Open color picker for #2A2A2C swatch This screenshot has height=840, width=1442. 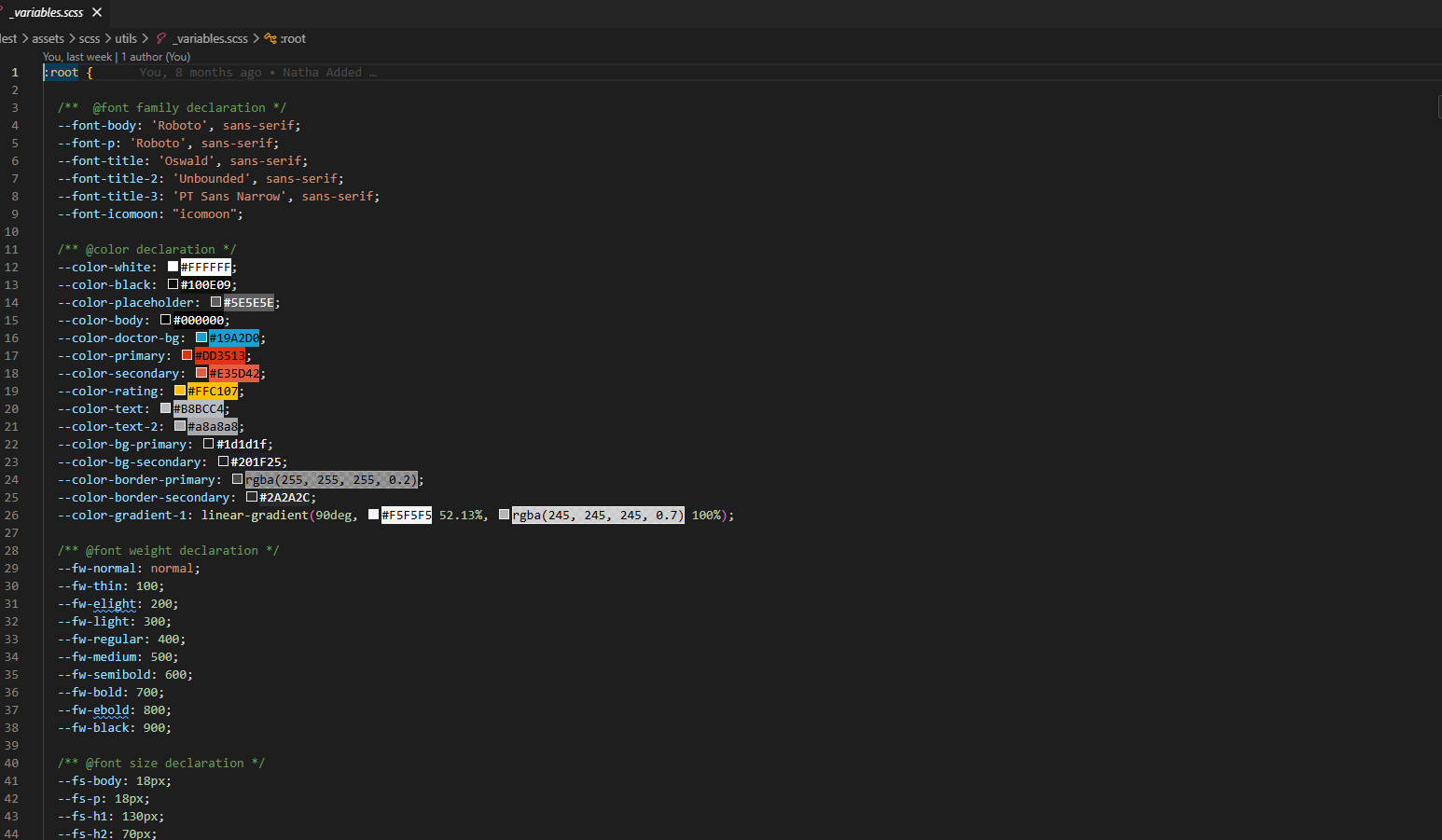(252, 497)
